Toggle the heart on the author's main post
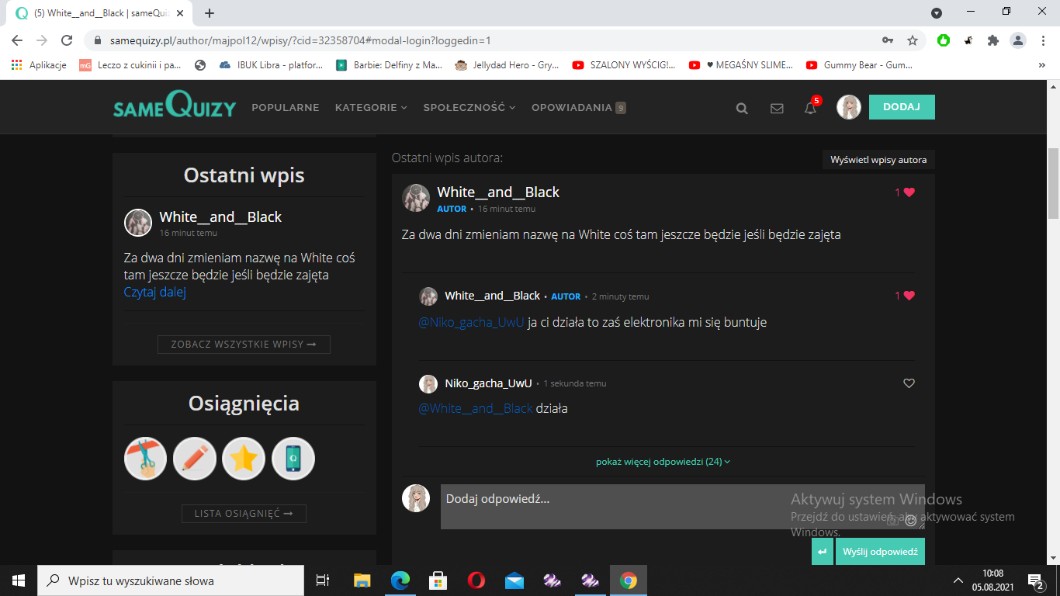Viewport: 1060px width, 596px height. pos(909,192)
